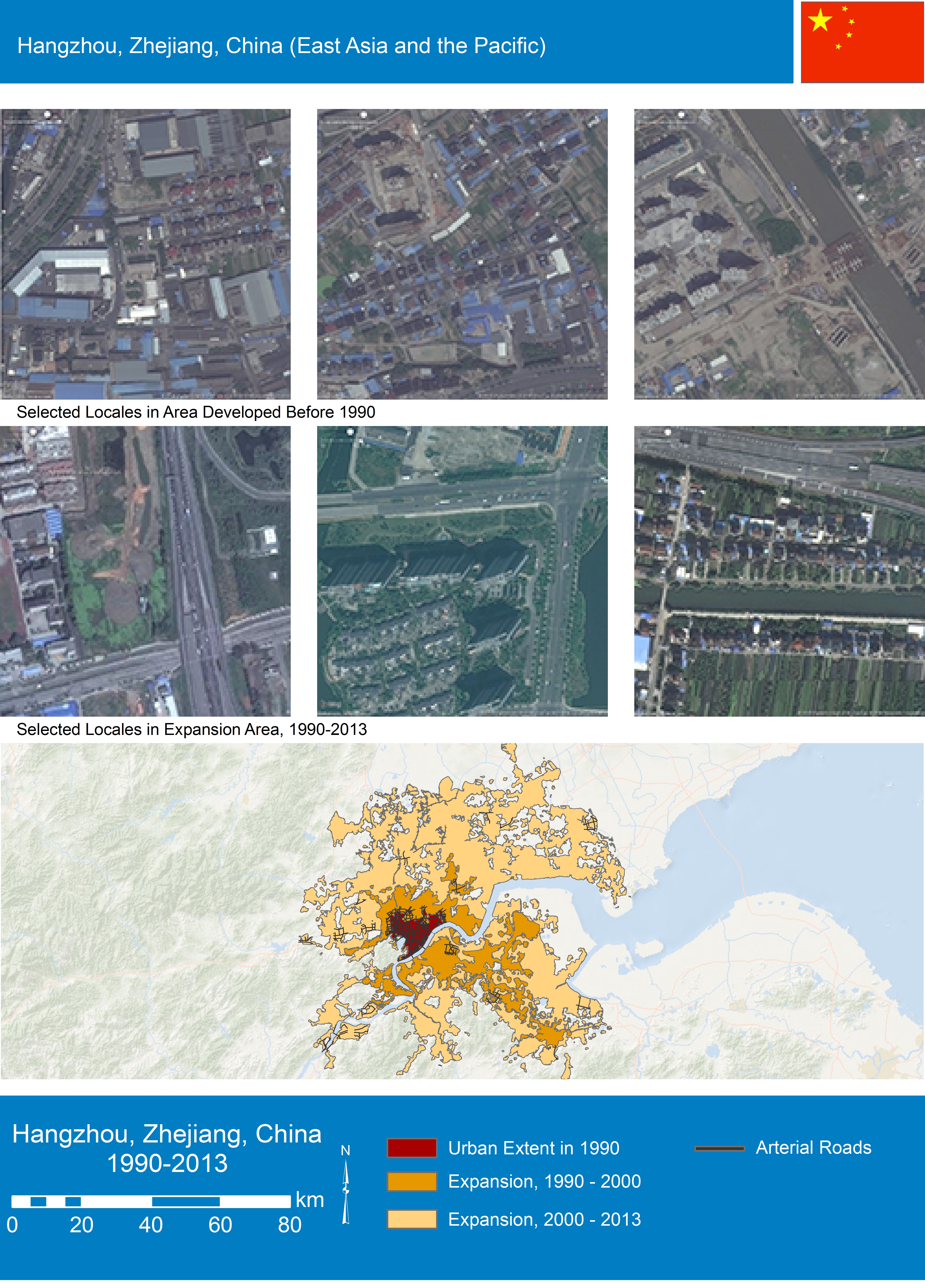Open expansion thumbnail with road intersection
The height and width of the screenshot is (1288, 925).
pos(462,571)
